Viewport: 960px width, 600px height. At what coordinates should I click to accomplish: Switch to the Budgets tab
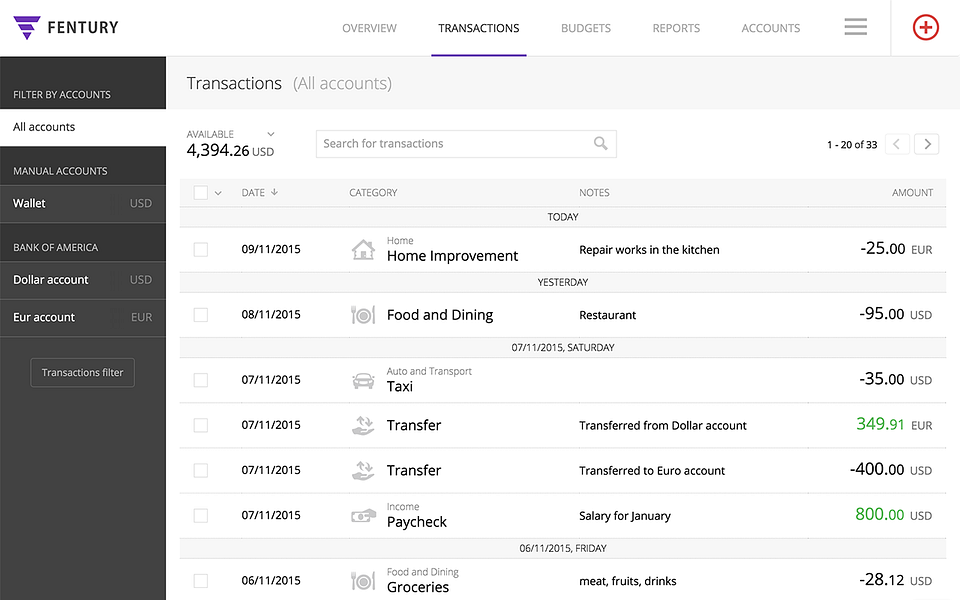[586, 28]
